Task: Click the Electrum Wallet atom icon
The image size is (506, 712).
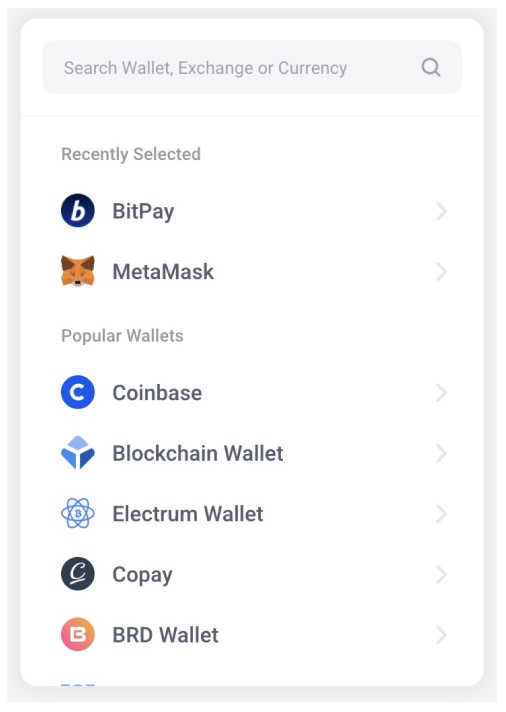Action: coord(78,514)
